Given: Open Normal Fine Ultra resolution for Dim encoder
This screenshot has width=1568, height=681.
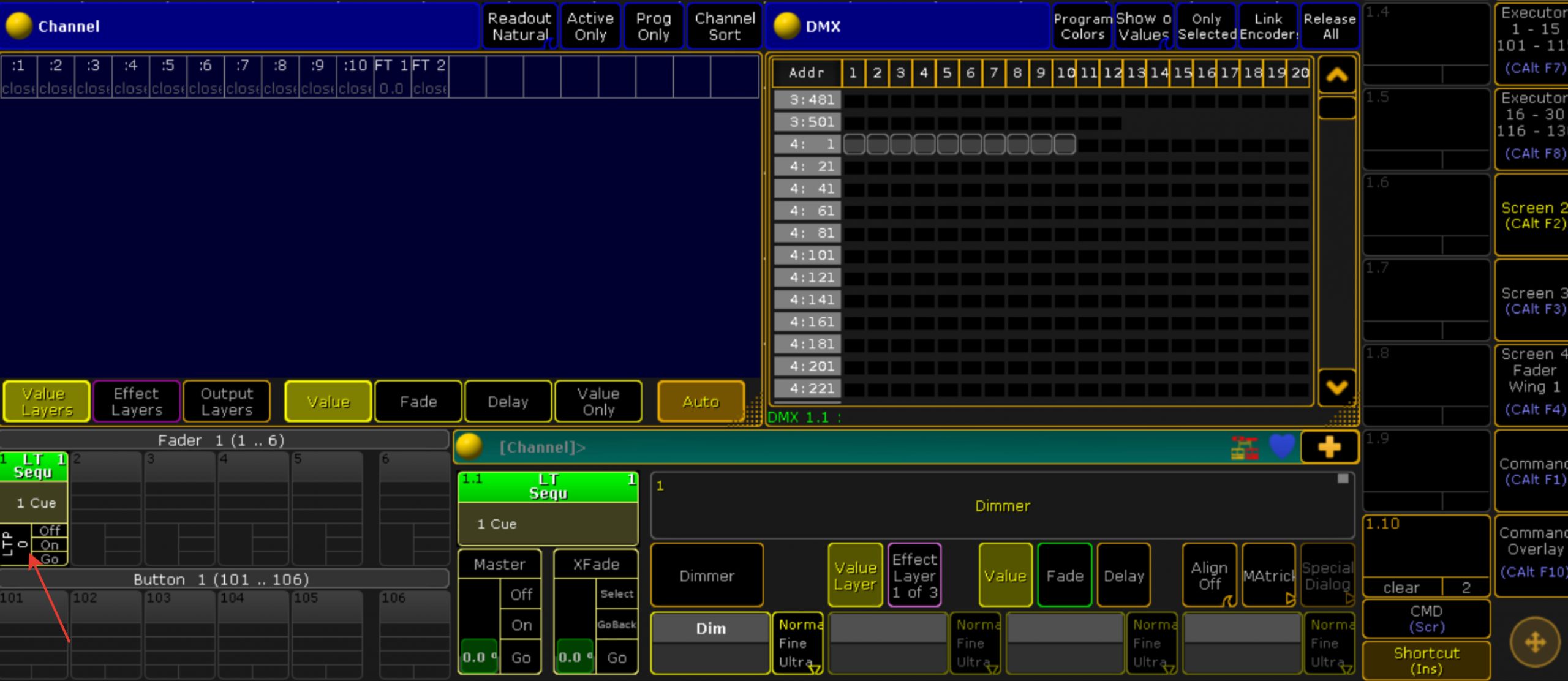Looking at the screenshot, I should coord(797,642).
